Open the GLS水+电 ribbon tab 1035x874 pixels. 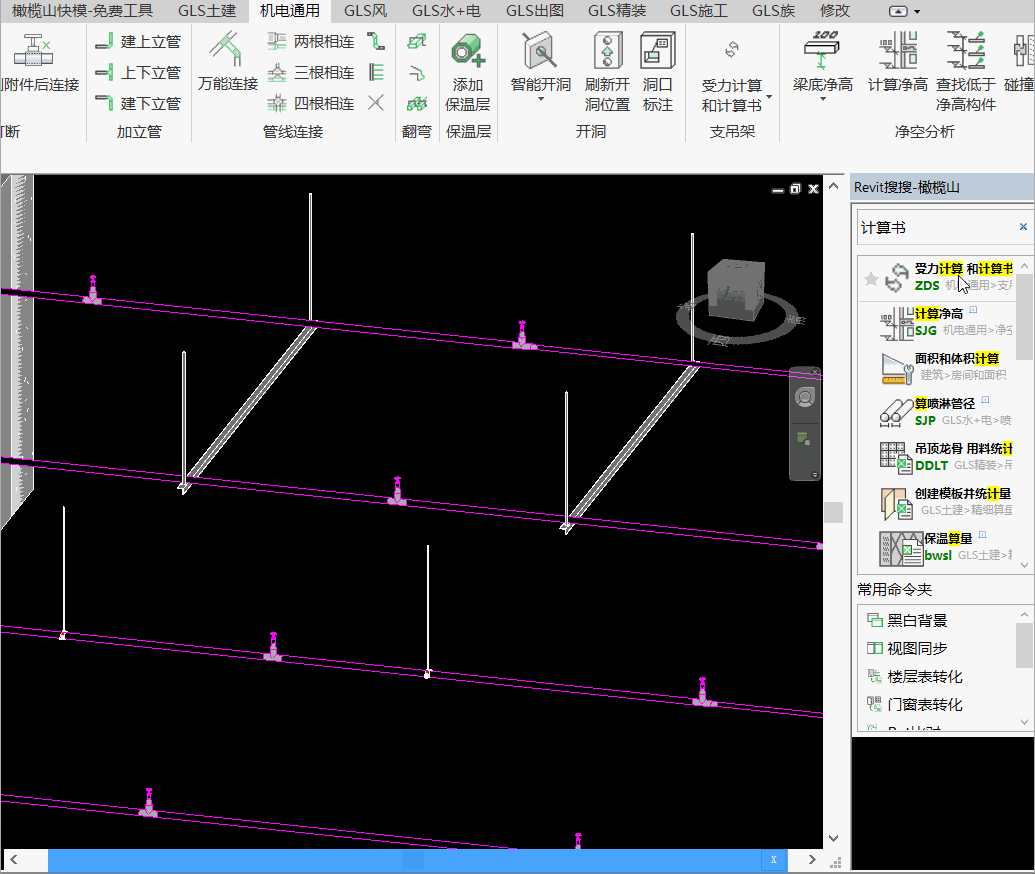pos(446,11)
